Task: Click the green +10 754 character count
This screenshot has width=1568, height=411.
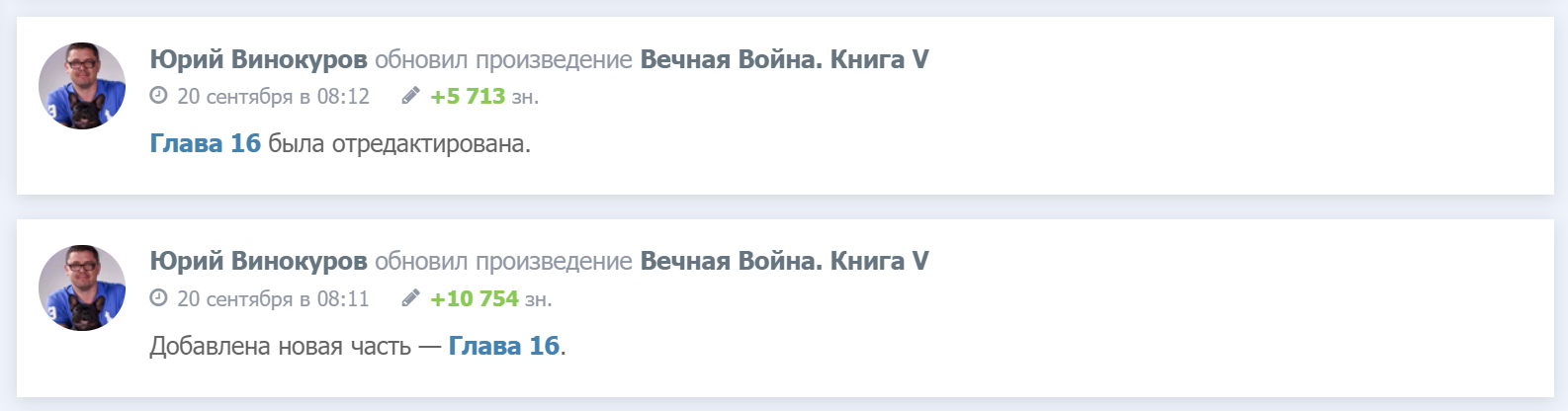Action: point(475,298)
